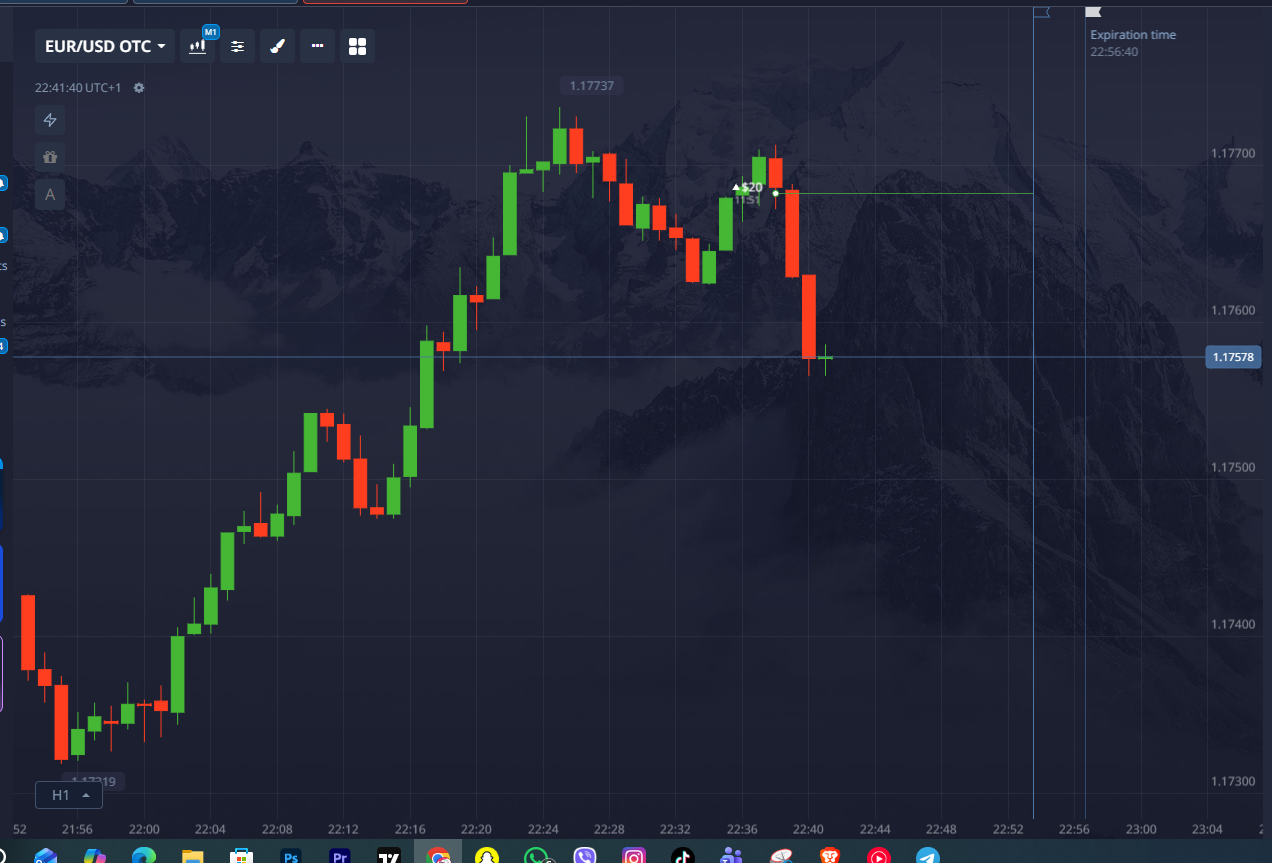Open the chart type and M1 timeframe menu
The height and width of the screenshot is (863, 1272).
198,46
